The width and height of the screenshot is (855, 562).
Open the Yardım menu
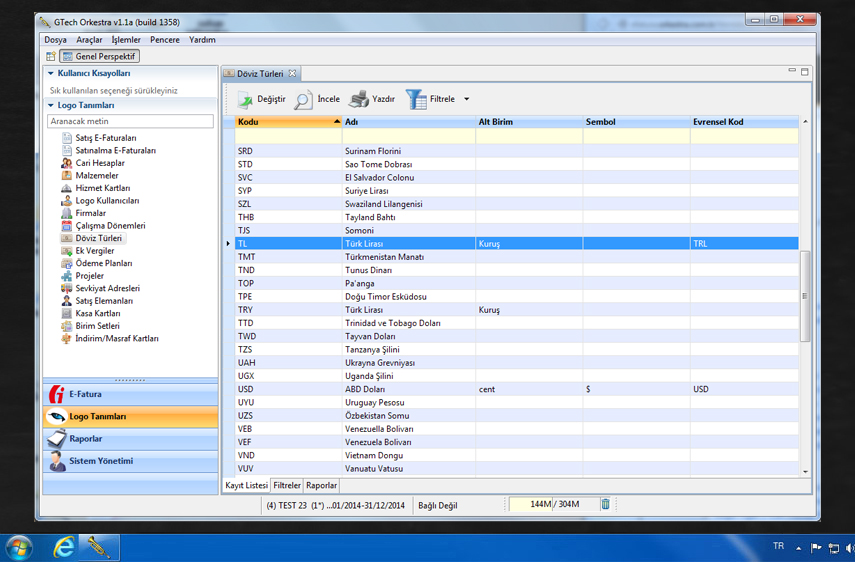(x=202, y=40)
